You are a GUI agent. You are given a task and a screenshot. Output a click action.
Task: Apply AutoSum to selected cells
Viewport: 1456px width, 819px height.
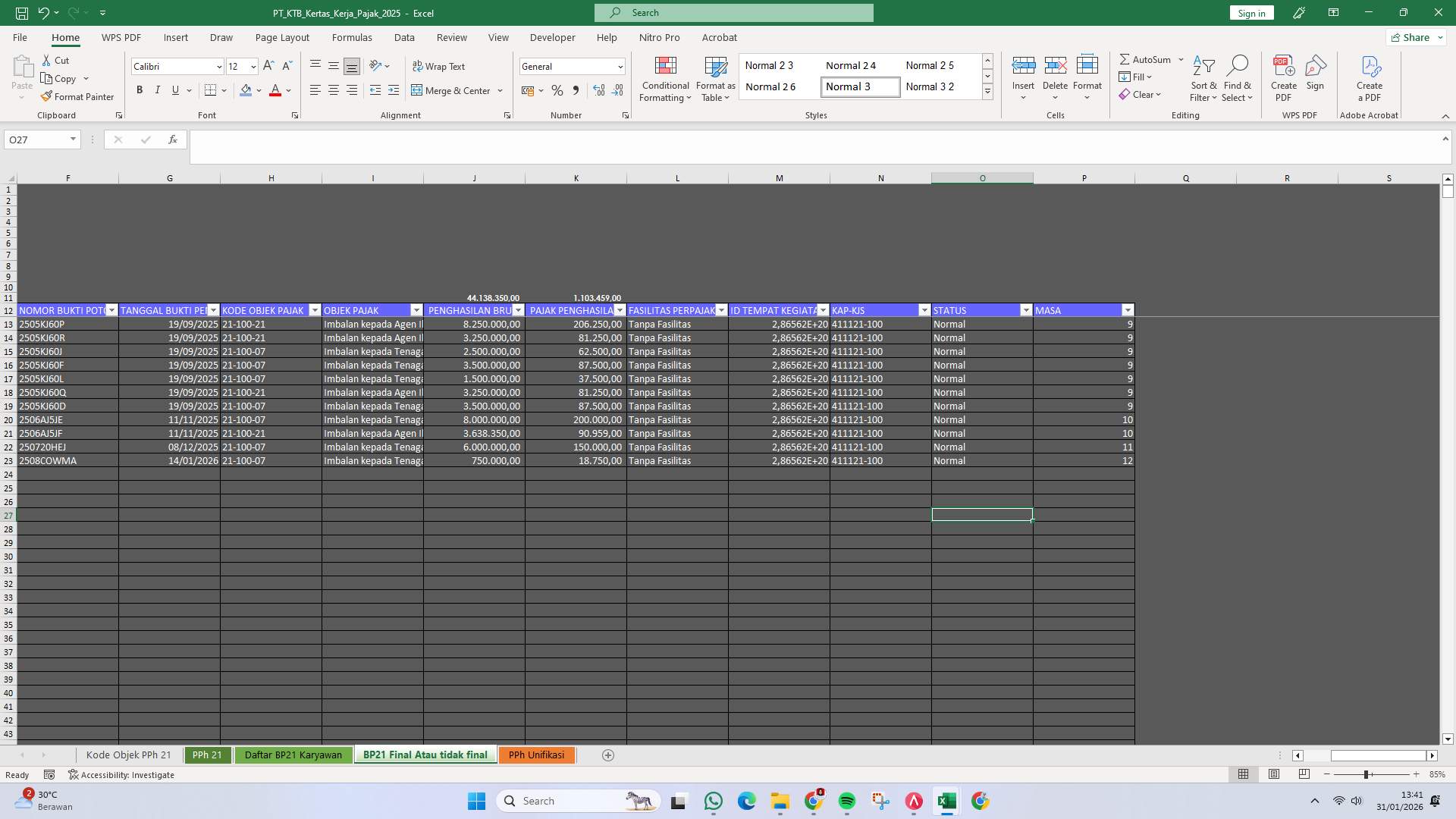click(1146, 58)
